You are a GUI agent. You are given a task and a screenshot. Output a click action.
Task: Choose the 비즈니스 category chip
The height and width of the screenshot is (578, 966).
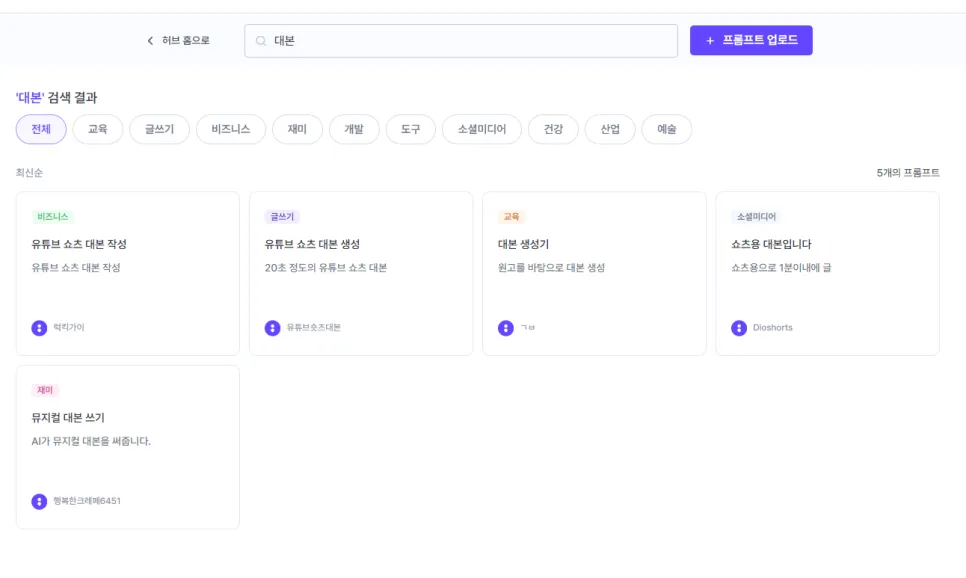(231, 129)
